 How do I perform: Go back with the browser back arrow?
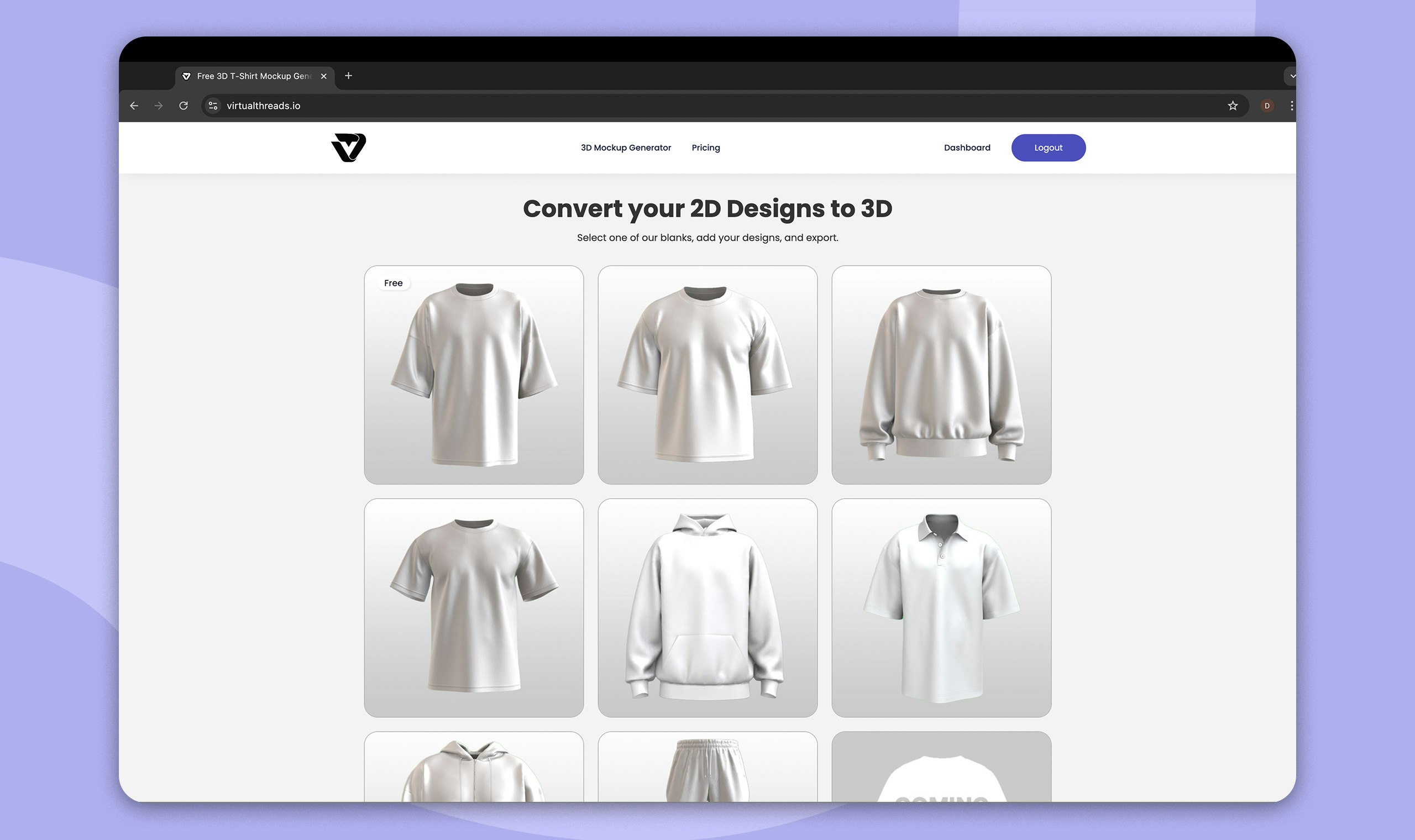[134, 106]
